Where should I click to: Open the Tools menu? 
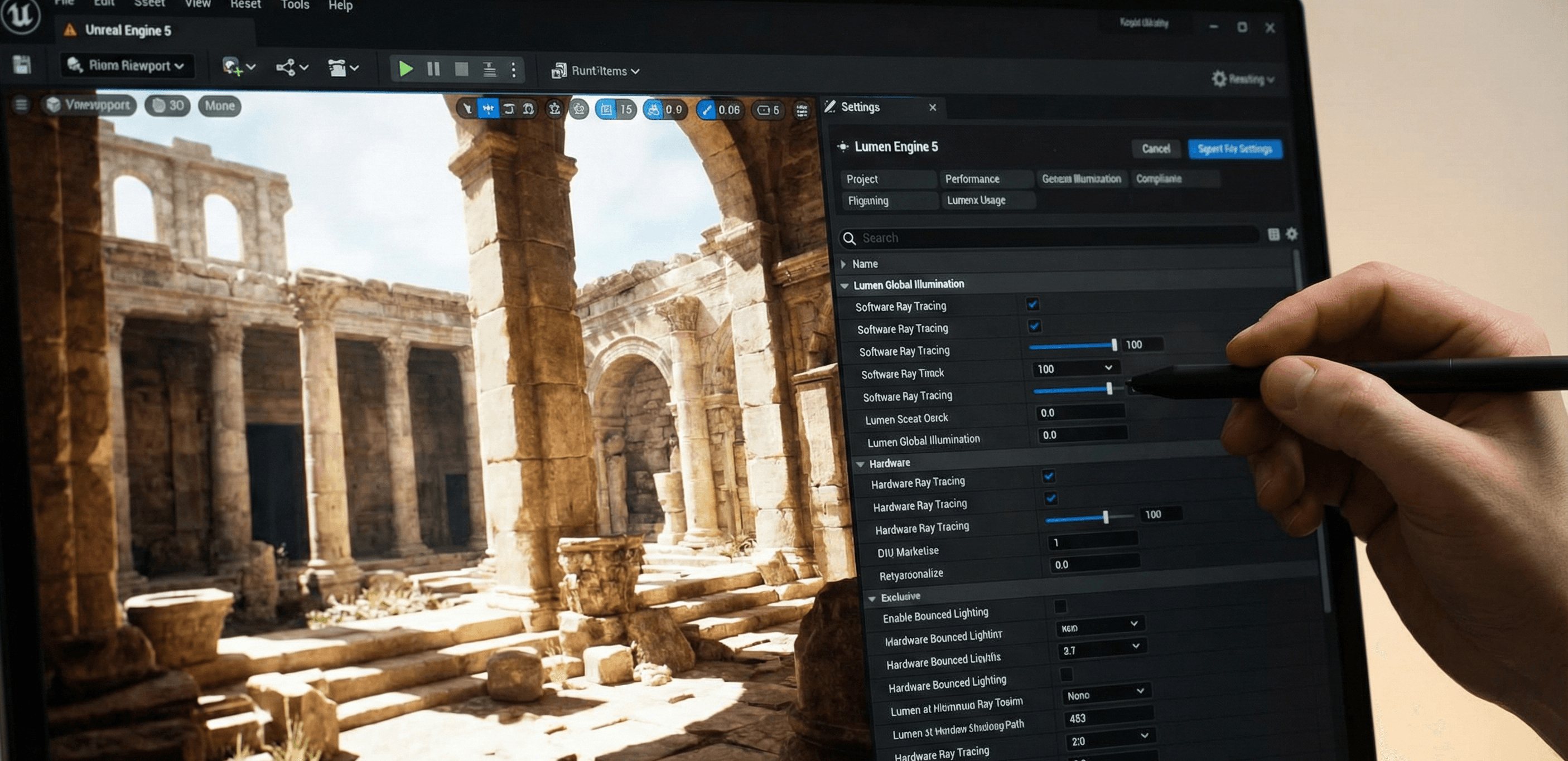[x=295, y=5]
